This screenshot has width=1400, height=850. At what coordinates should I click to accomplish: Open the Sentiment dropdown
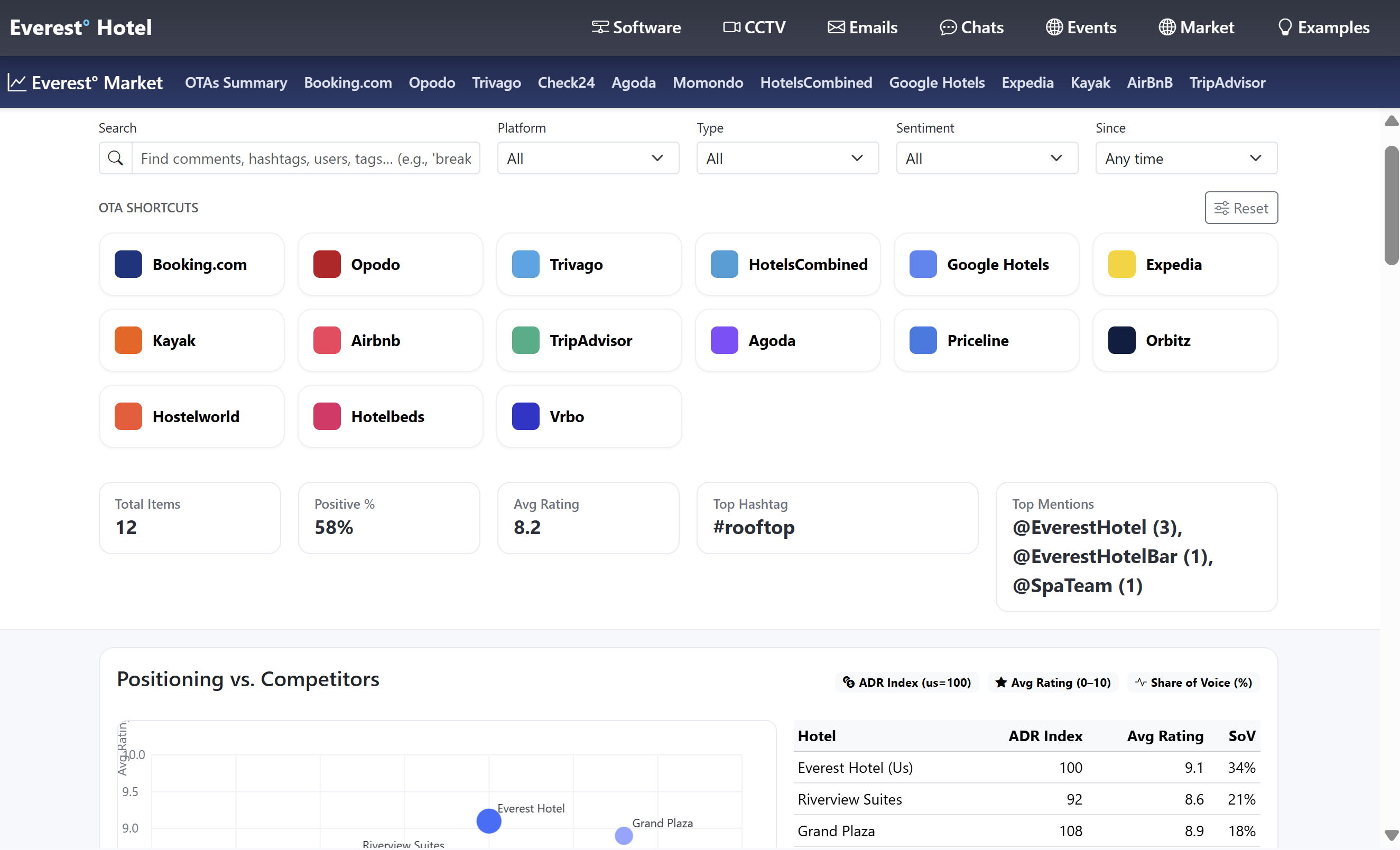[986, 158]
